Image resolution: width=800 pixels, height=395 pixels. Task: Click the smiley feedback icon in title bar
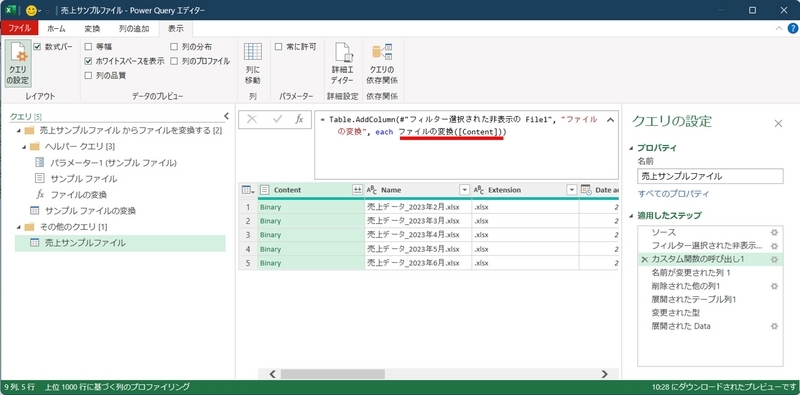[x=31, y=10]
